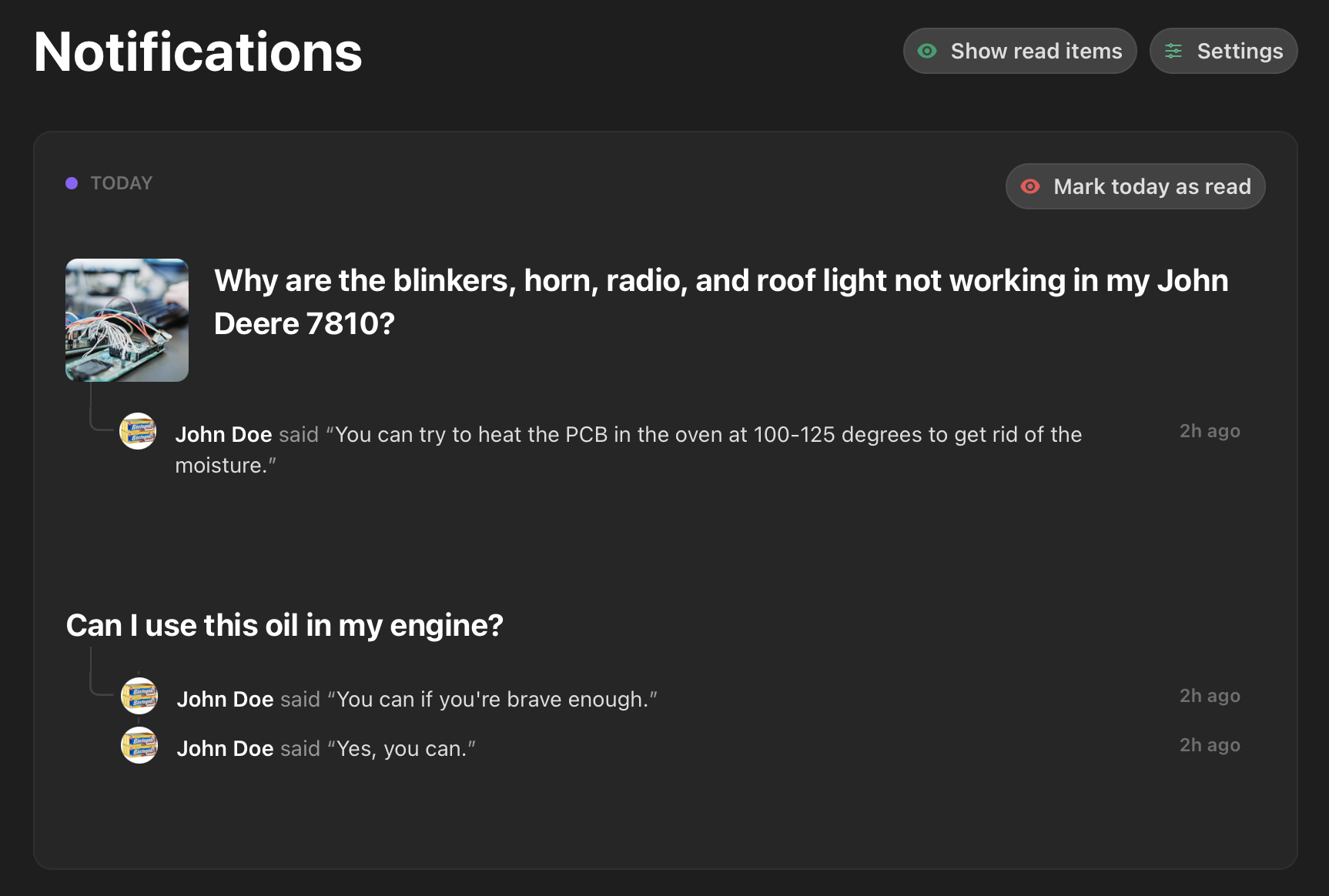Click the 2h ago timestamp on Yes, you can reply
The height and width of the screenshot is (896, 1329).
[x=1210, y=745]
